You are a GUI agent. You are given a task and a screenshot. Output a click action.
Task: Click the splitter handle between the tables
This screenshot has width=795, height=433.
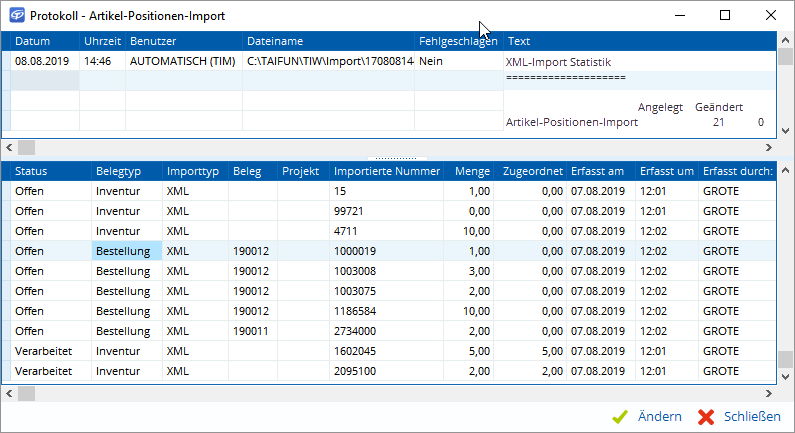click(397, 157)
